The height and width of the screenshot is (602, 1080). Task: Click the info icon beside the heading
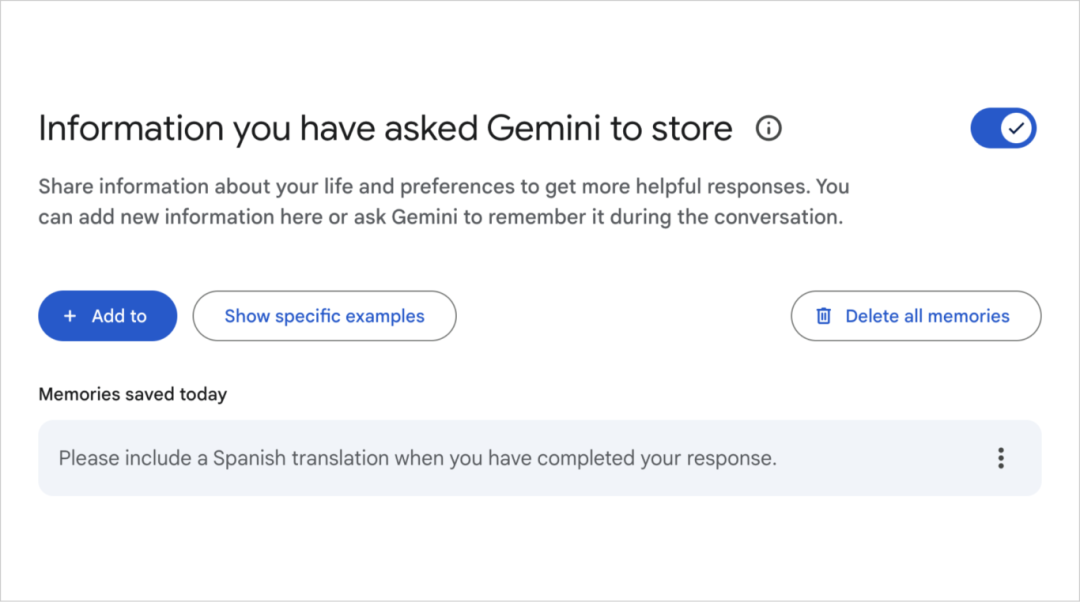[x=768, y=128]
